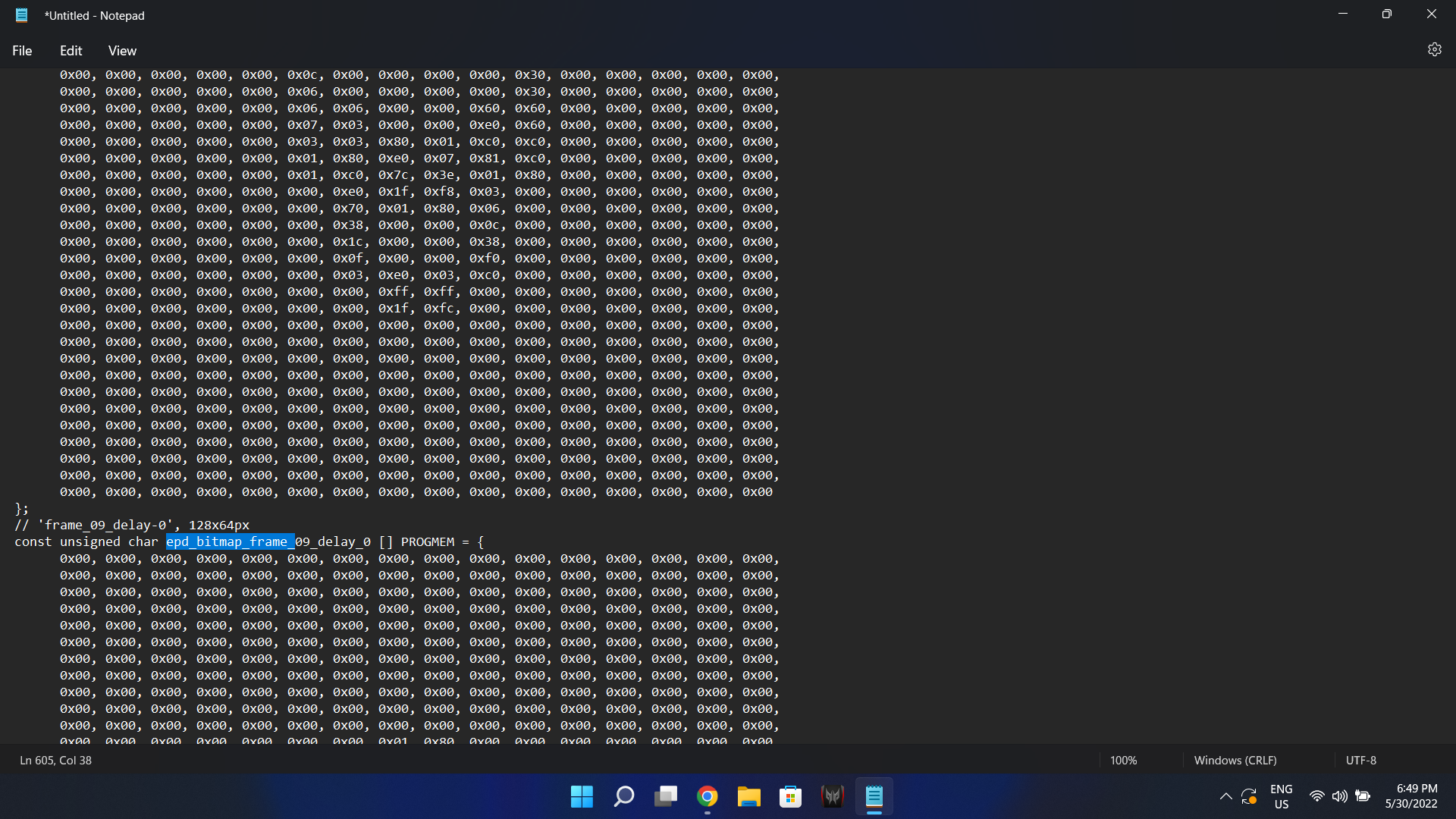Launch Google Chrome from the taskbar

[707, 796]
